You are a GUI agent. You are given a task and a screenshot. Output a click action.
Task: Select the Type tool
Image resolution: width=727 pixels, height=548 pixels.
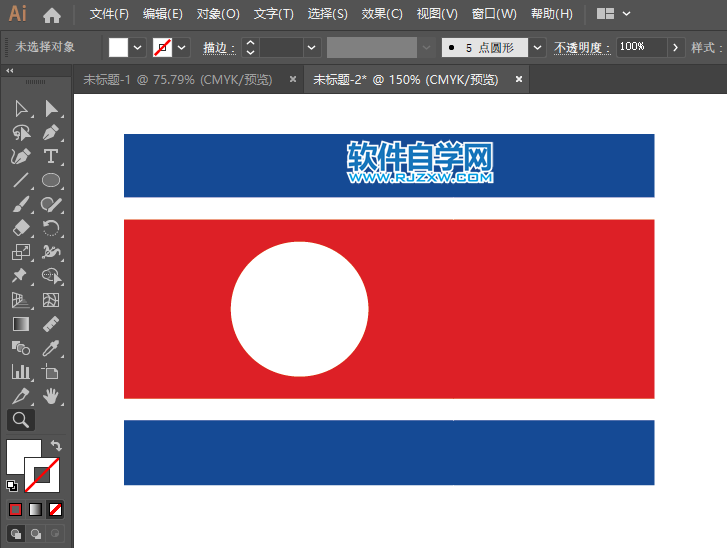pos(51,156)
